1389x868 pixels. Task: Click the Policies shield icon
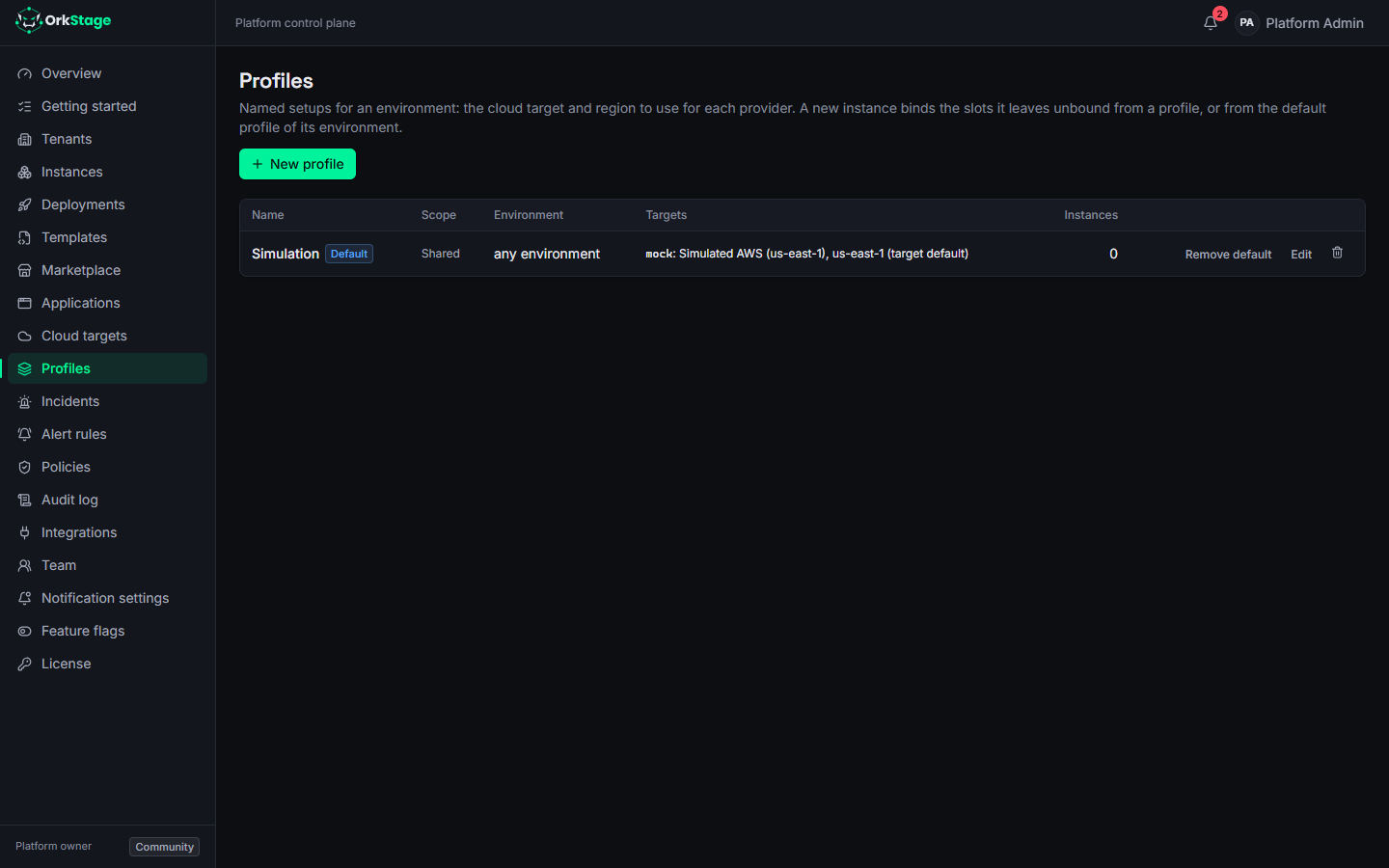coord(25,467)
